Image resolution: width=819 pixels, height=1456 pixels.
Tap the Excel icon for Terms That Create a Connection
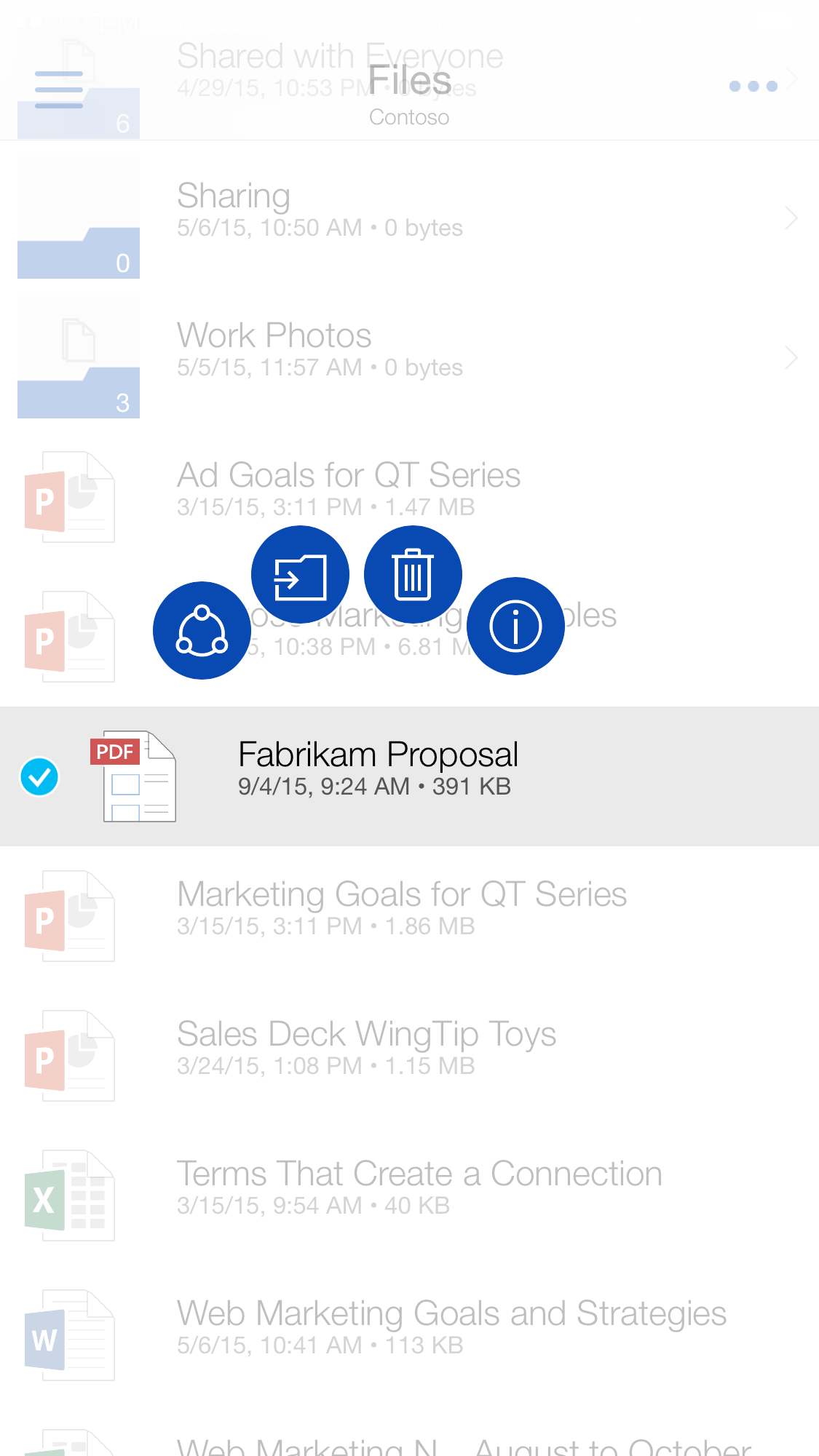tap(69, 1196)
